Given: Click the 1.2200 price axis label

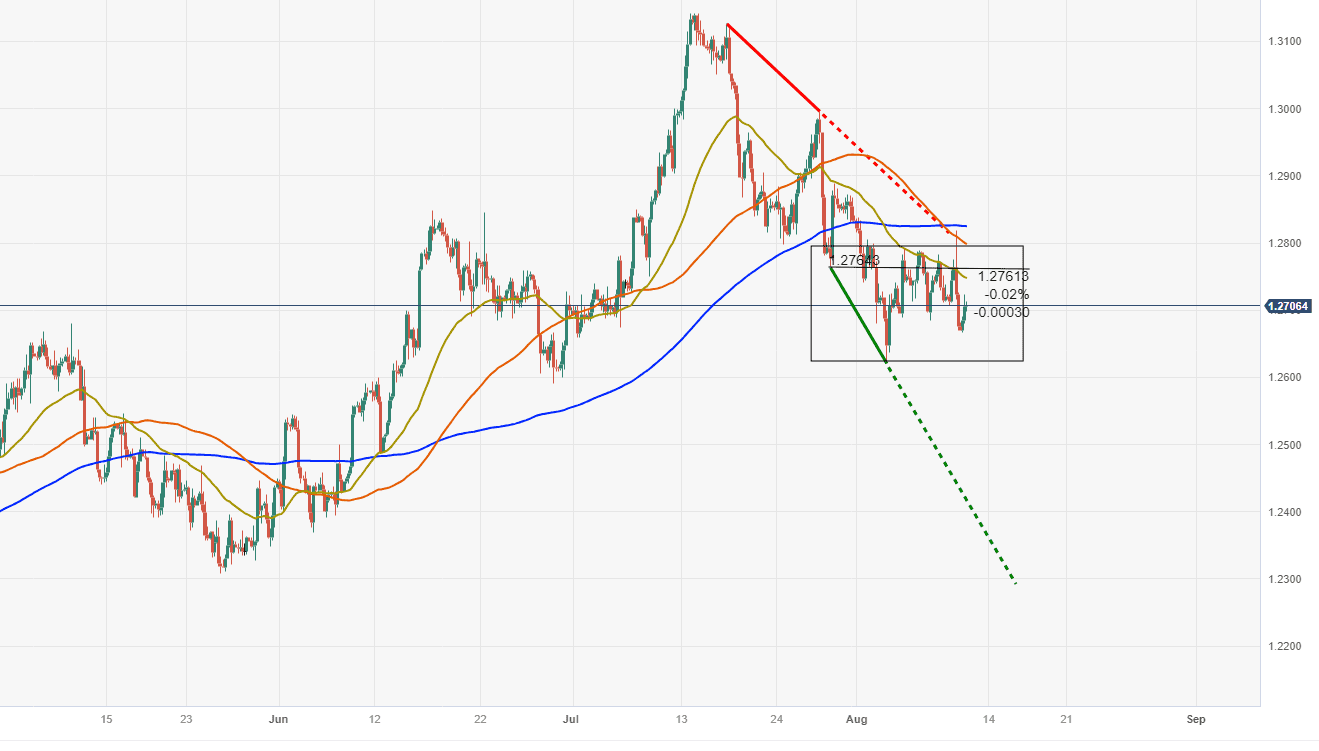Looking at the screenshot, I should pyautogui.click(x=1284, y=647).
